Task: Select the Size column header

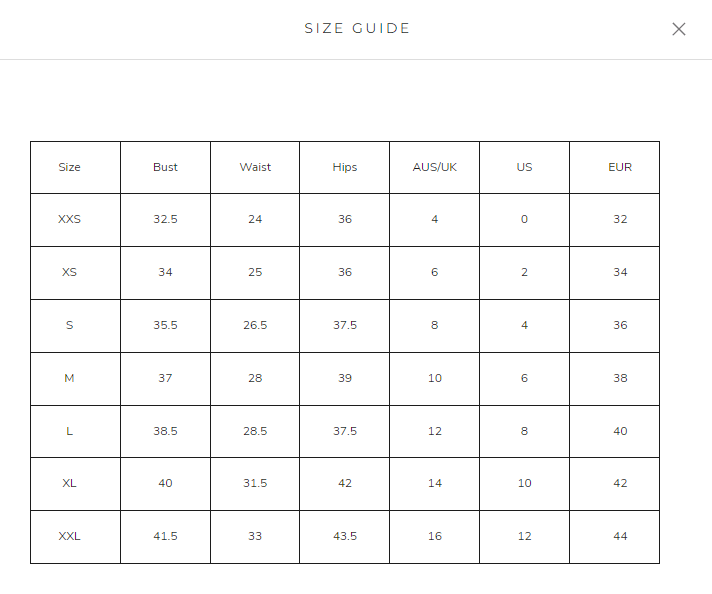Action: [x=70, y=167]
